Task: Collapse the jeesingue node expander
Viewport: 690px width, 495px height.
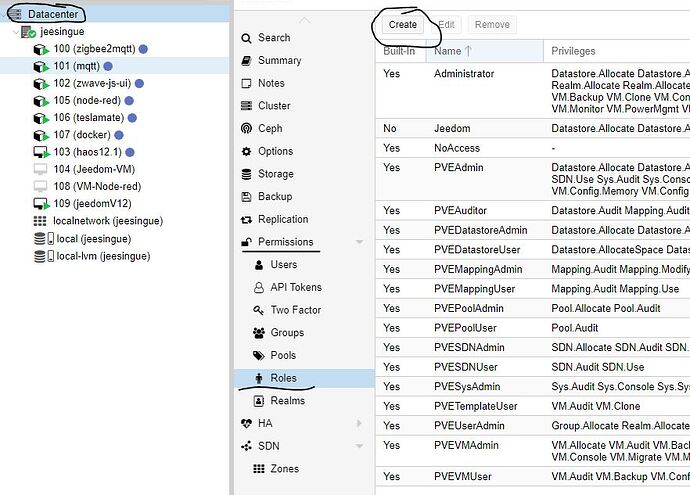Action: 16,32
